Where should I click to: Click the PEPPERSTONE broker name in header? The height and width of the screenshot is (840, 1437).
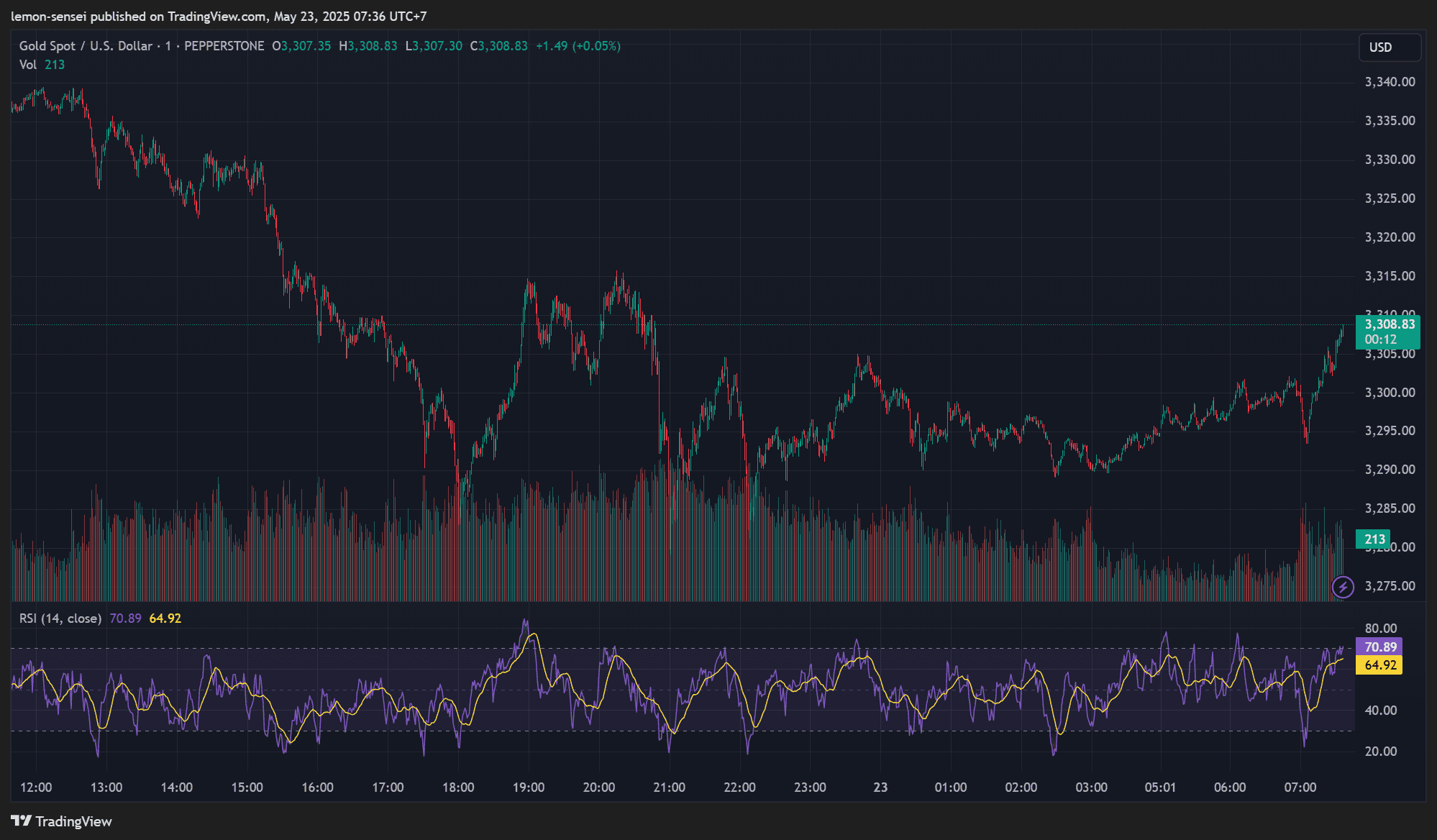224,46
